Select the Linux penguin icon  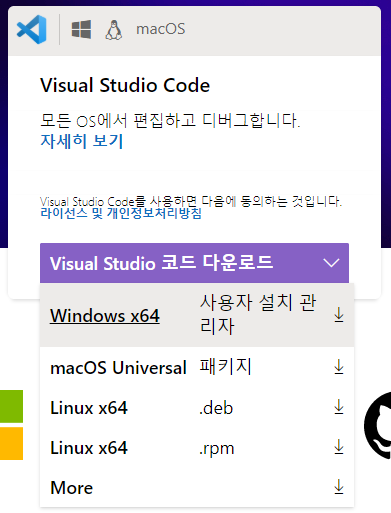(114, 30)
